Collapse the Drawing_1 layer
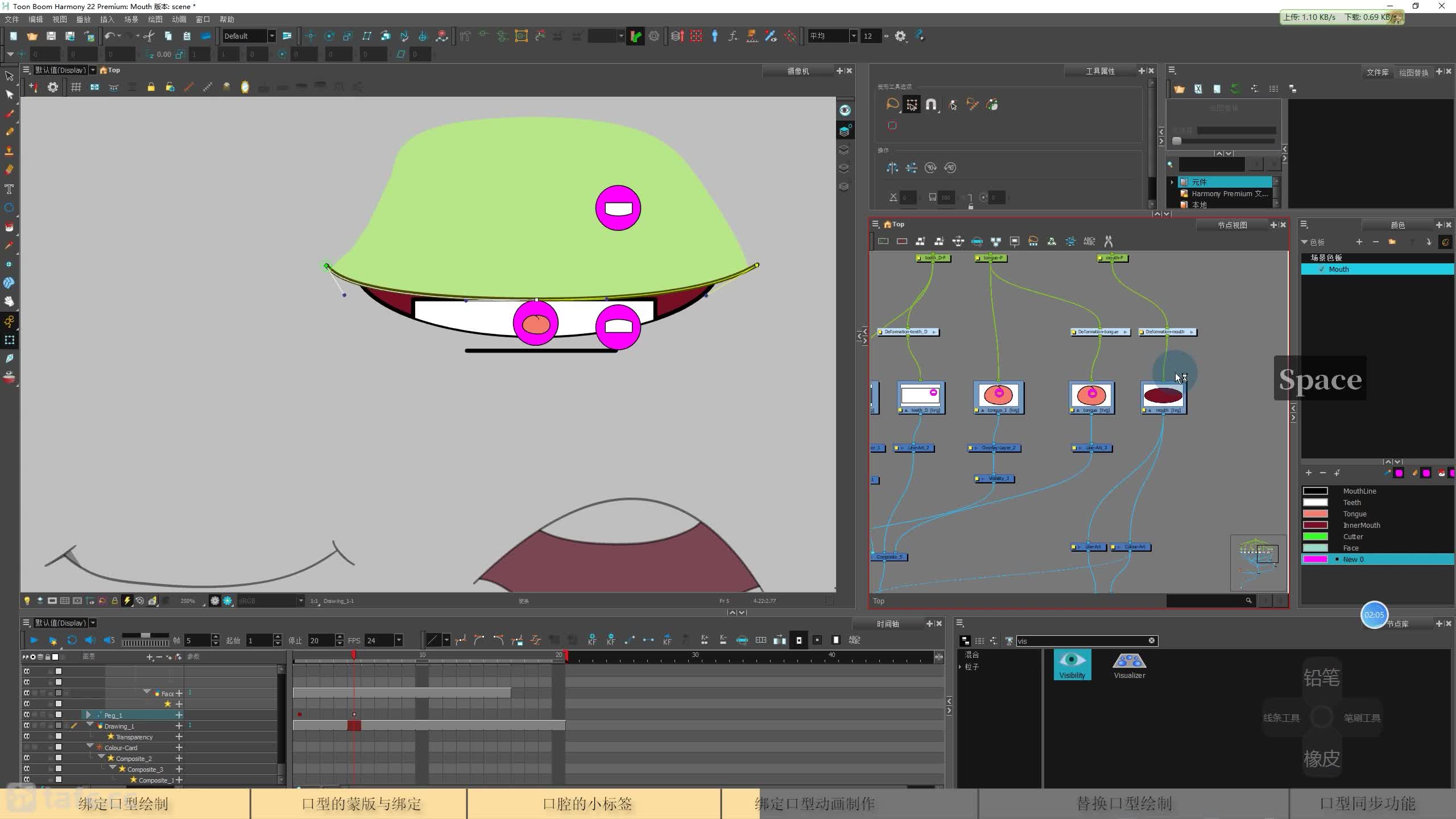Image resolution: width=1456 pixels, height=819 pixels. [x=90, y=725]
